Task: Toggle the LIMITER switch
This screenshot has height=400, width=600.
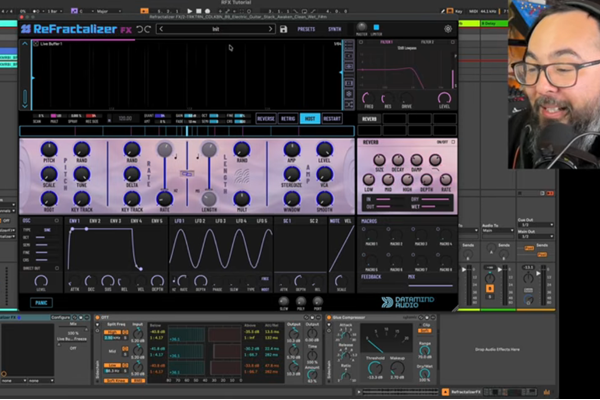Action: [376, 27]
